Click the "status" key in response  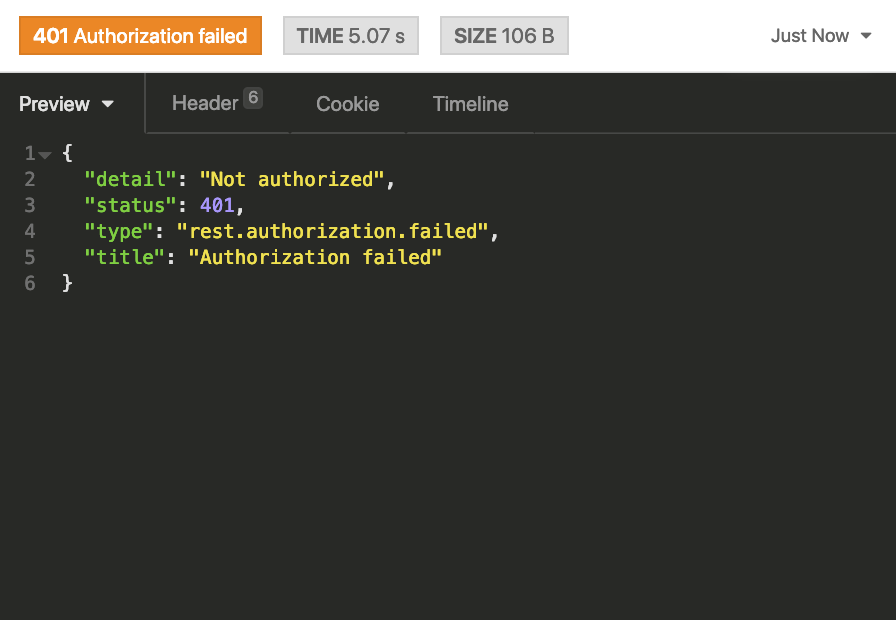coord(125,205)
